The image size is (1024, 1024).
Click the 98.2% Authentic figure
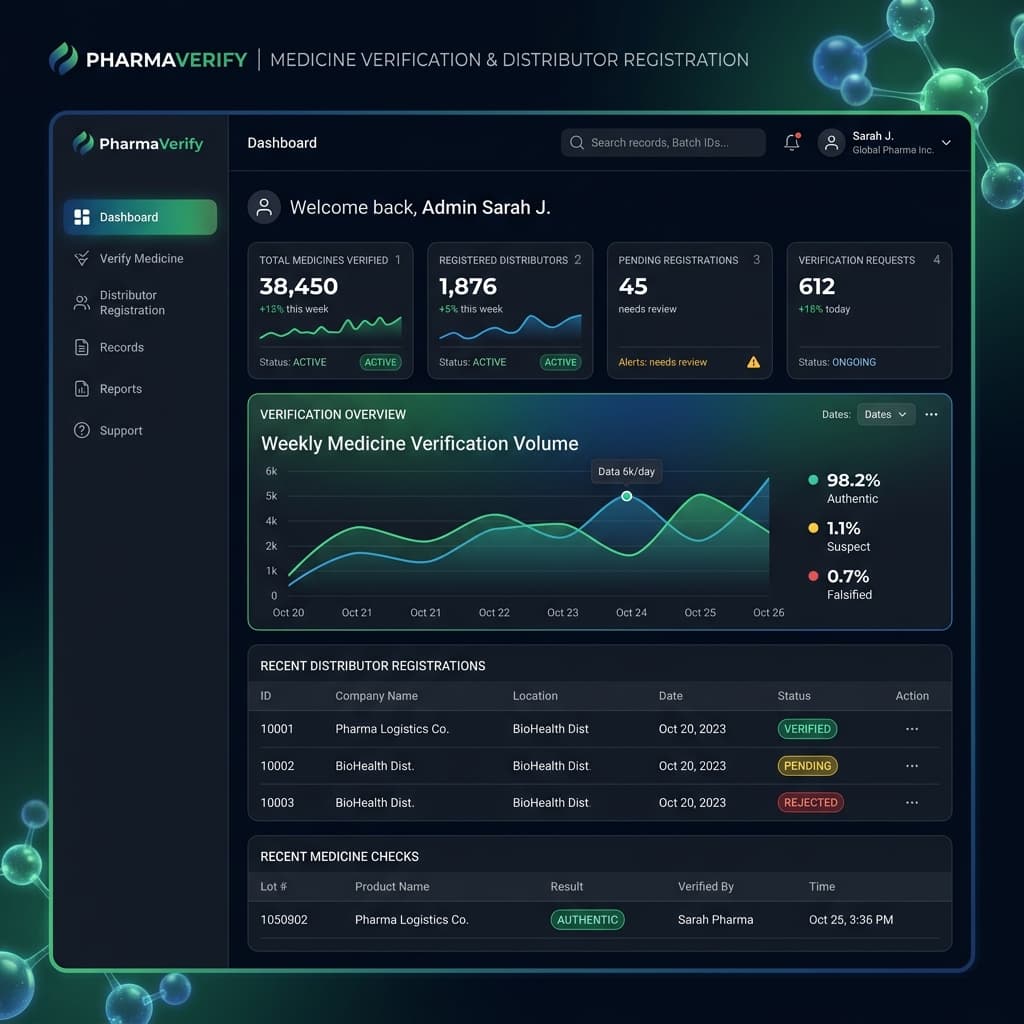(x=853, y=481)
